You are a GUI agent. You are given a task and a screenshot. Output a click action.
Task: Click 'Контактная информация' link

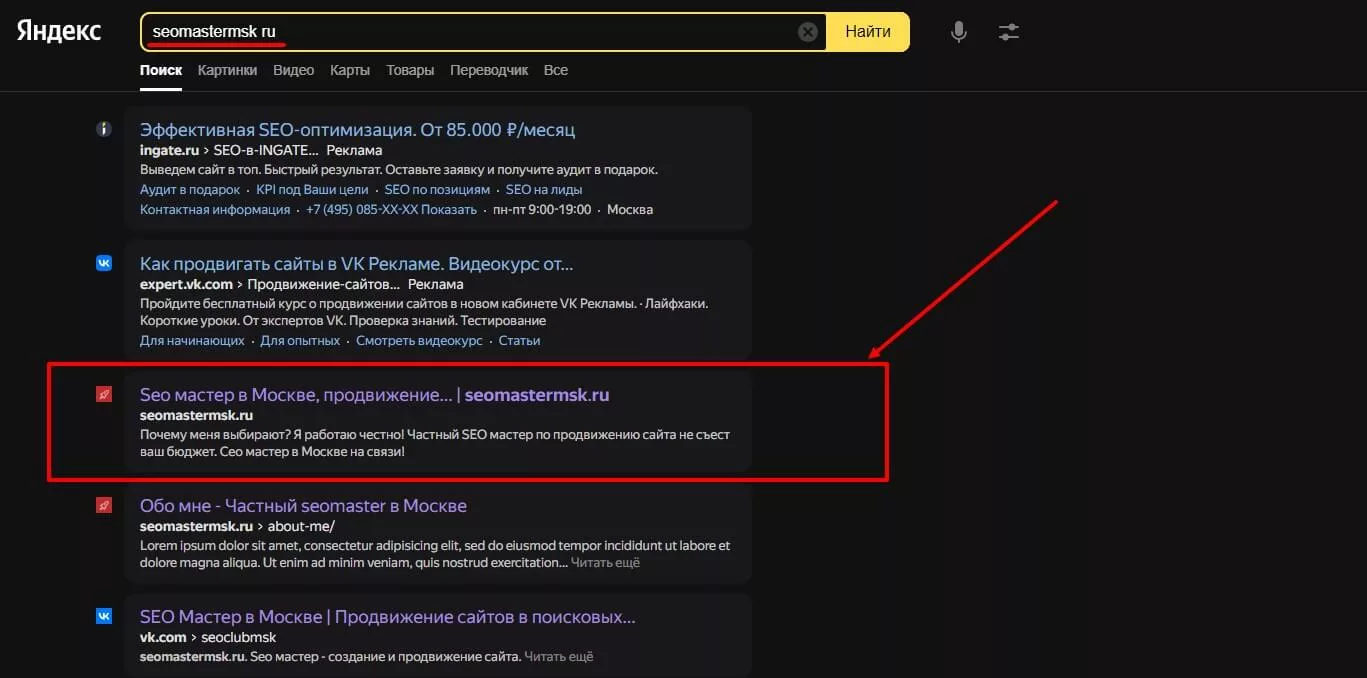coord(215,209)
